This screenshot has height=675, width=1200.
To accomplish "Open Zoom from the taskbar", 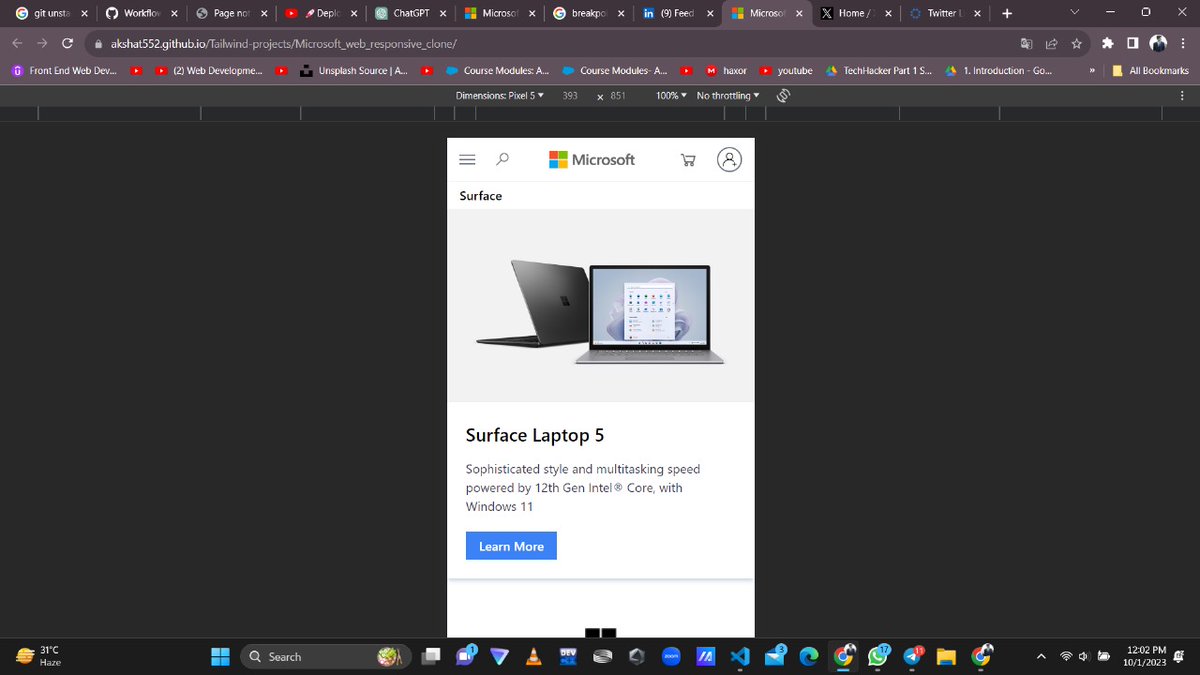I will 670,656.
